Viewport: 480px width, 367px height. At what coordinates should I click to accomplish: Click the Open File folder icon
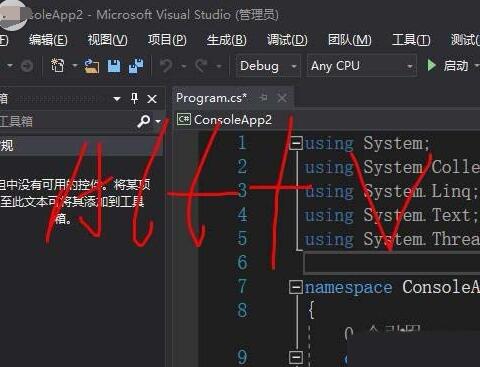91,66
